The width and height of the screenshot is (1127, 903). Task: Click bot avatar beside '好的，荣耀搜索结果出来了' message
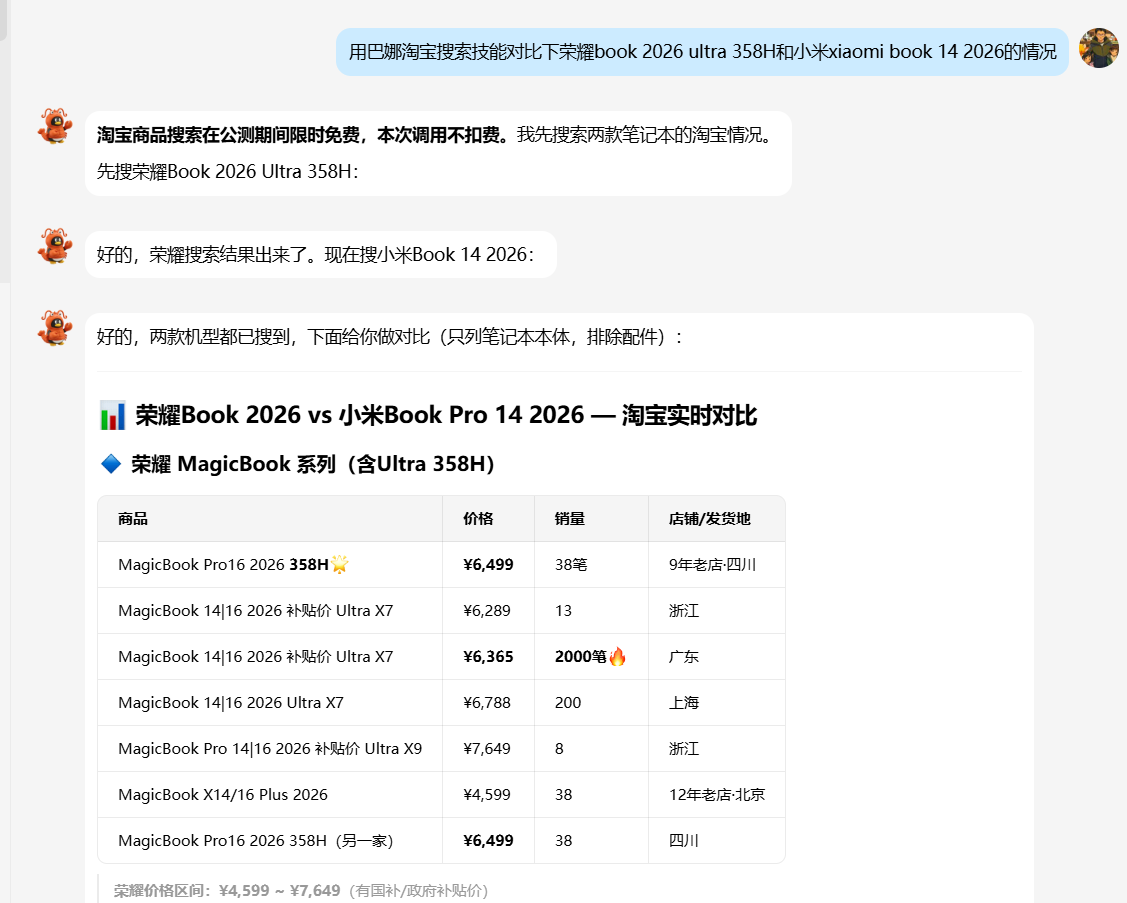tap(55, 247)
